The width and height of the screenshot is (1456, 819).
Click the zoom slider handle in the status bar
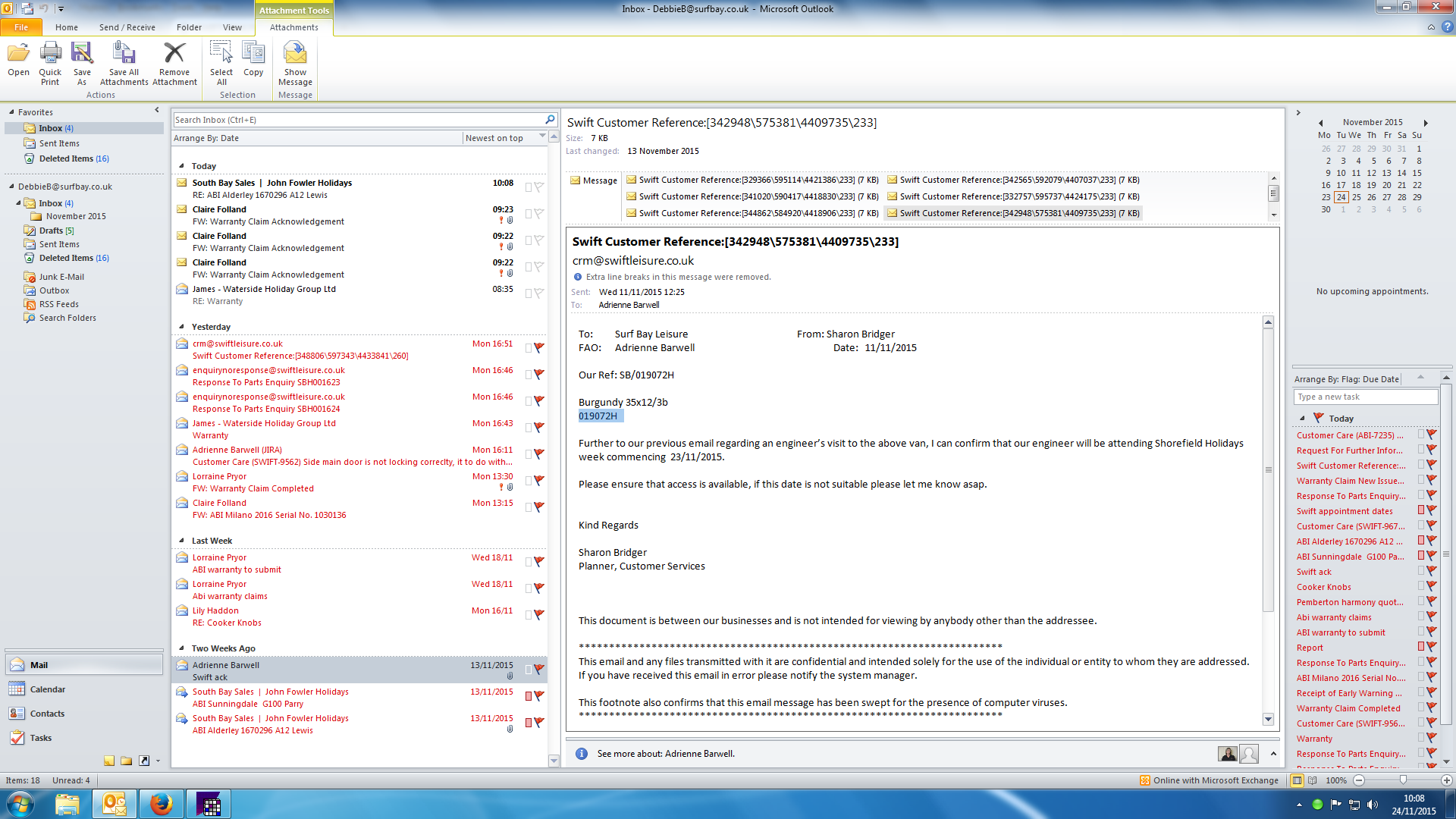pyautogui.click(x=1403, y=780)
